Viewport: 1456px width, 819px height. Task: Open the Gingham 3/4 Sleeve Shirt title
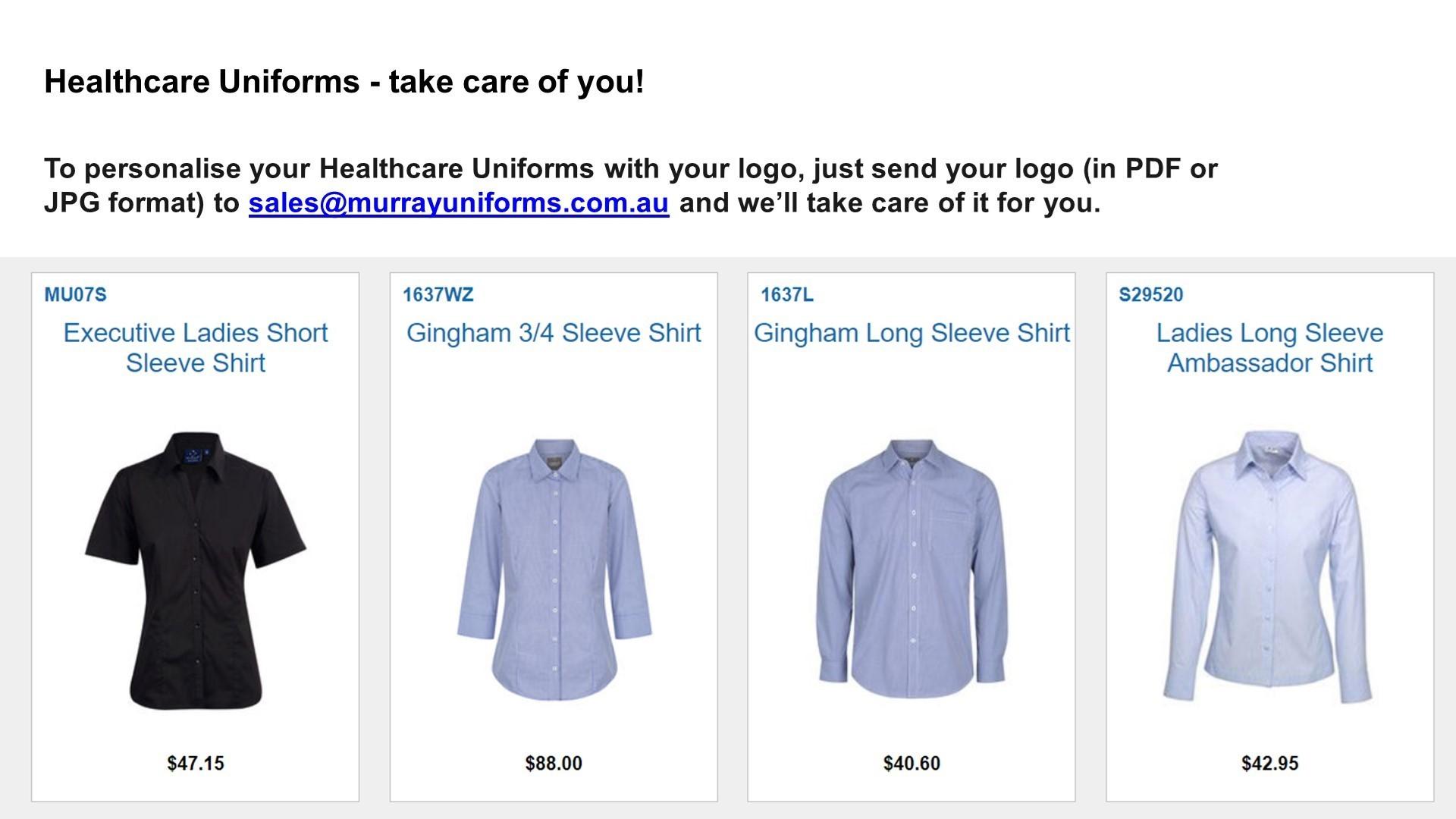tap(554, 333)
